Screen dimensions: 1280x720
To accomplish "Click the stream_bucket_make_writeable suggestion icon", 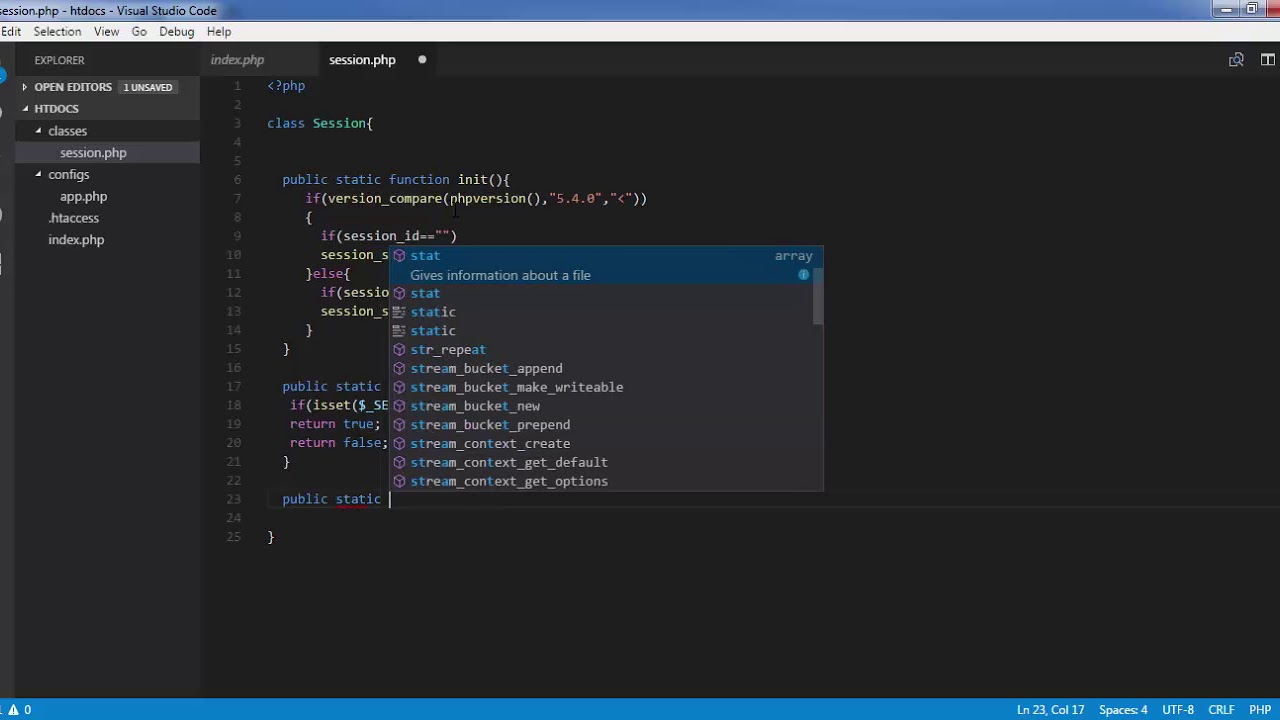I will 399,387.
